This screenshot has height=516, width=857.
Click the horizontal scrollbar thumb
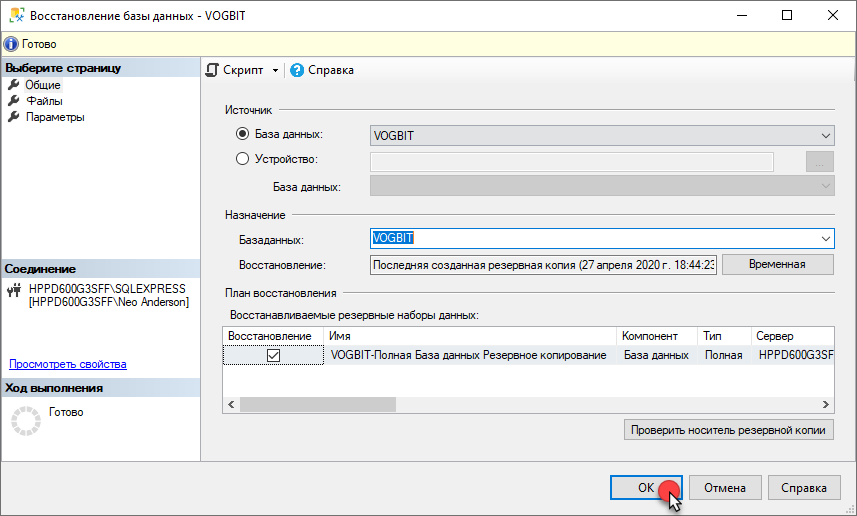(318, 404)
